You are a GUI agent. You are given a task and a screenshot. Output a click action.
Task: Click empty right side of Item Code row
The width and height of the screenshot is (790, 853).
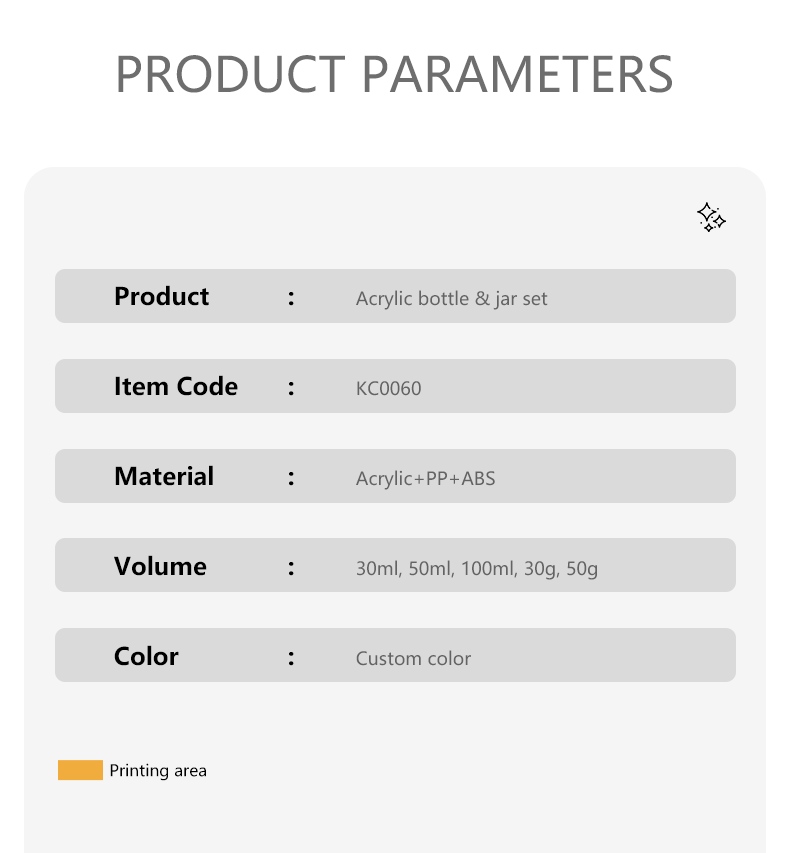[577, 386]
